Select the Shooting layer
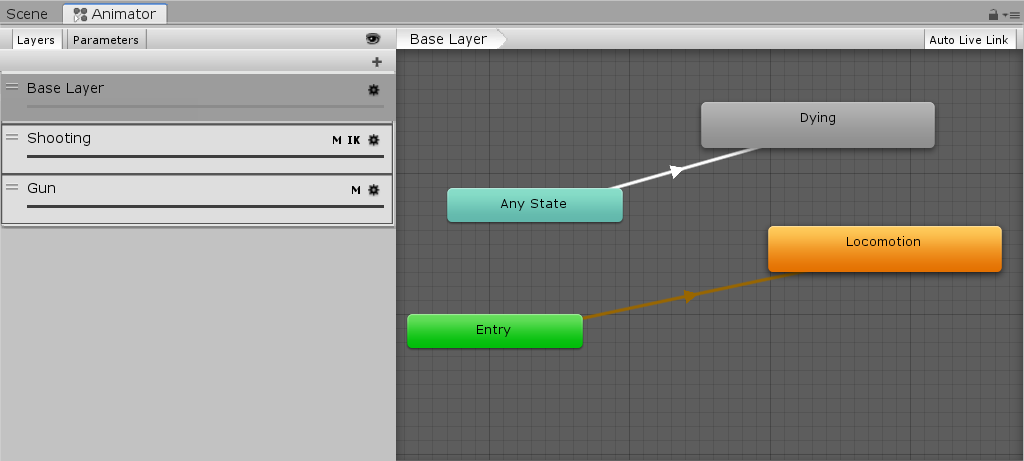Viewport: 1024px width, 461px height. click(197, 148)
